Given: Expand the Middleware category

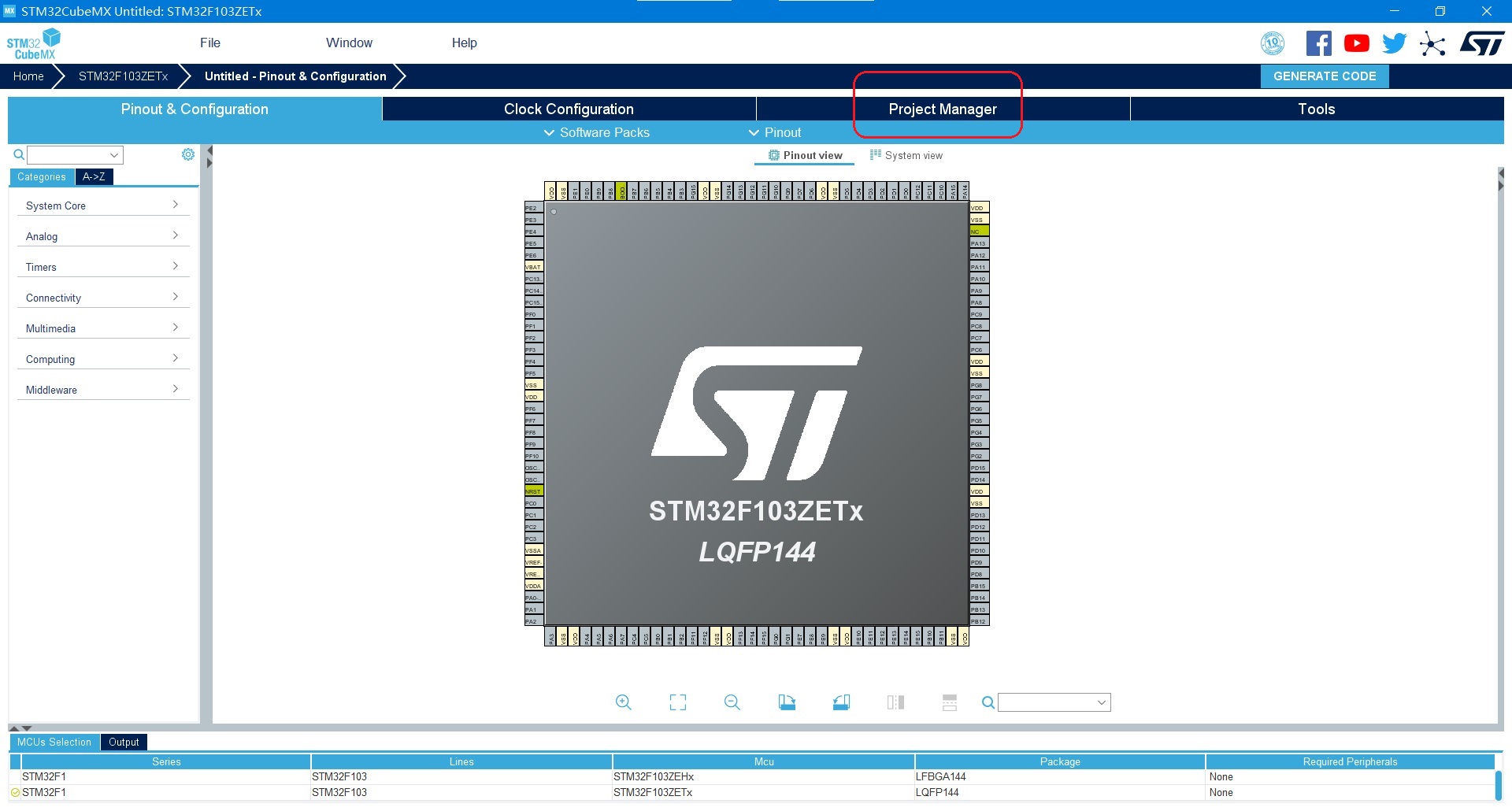Looking at the screenshot, I should (102, 390).
